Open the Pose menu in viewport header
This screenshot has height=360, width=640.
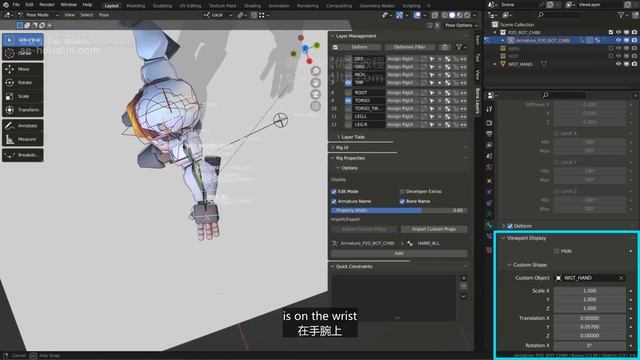[104, 15]
